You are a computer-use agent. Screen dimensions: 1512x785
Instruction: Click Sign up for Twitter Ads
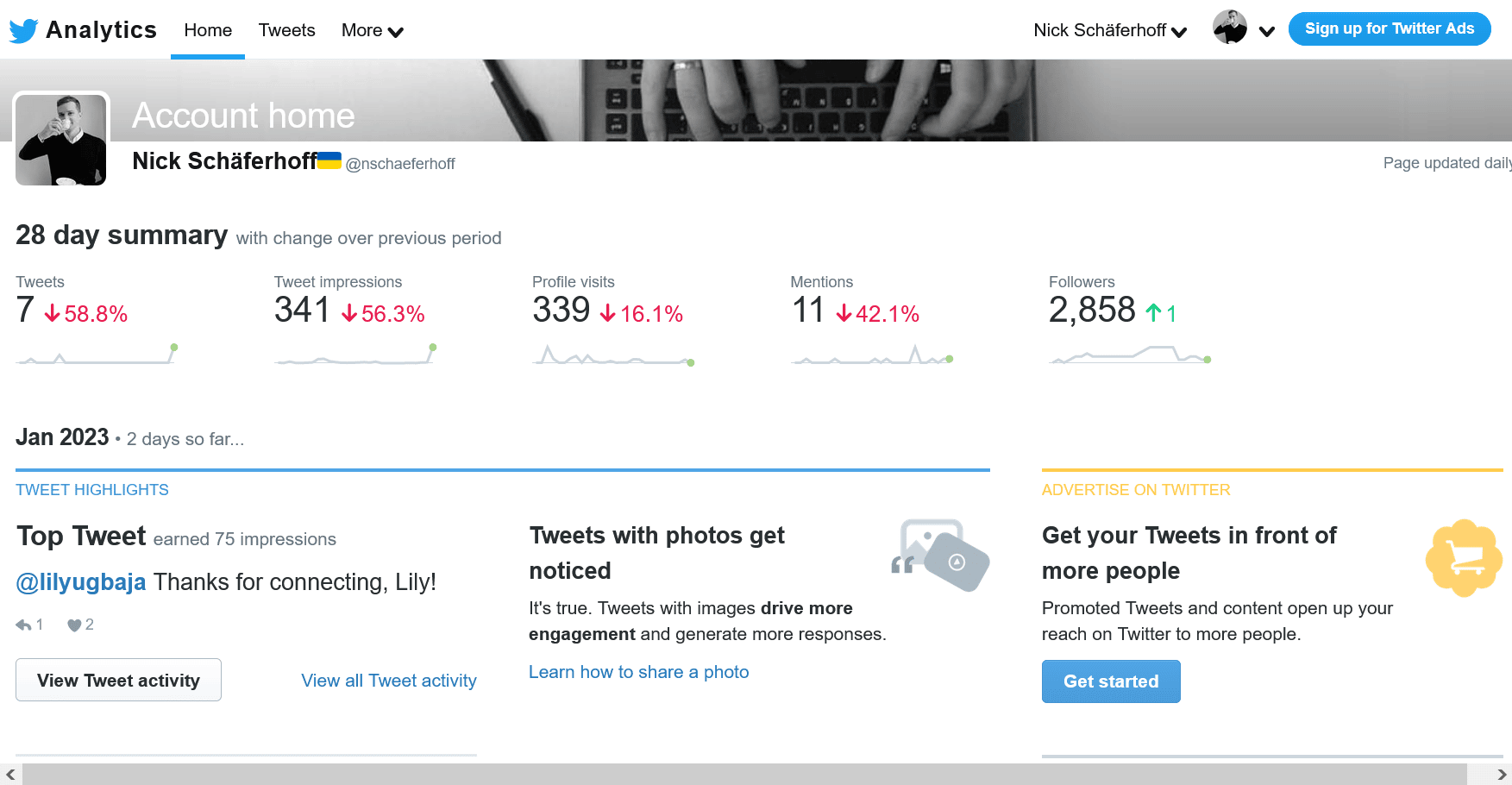pos(1389,28)
